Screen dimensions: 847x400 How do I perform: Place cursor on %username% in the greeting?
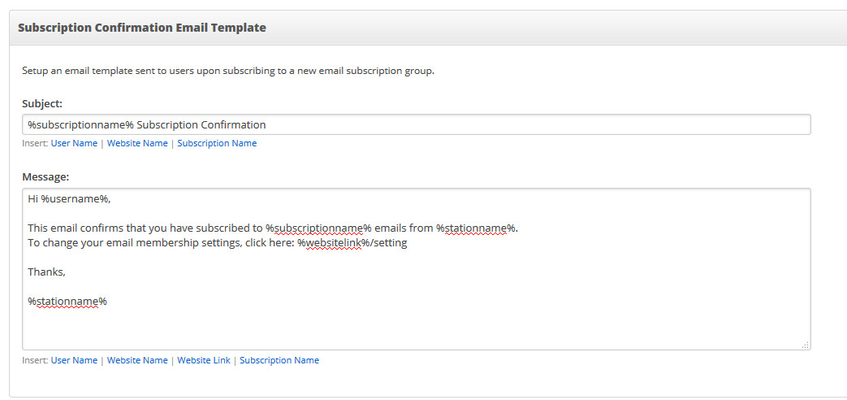coord(75,199)
